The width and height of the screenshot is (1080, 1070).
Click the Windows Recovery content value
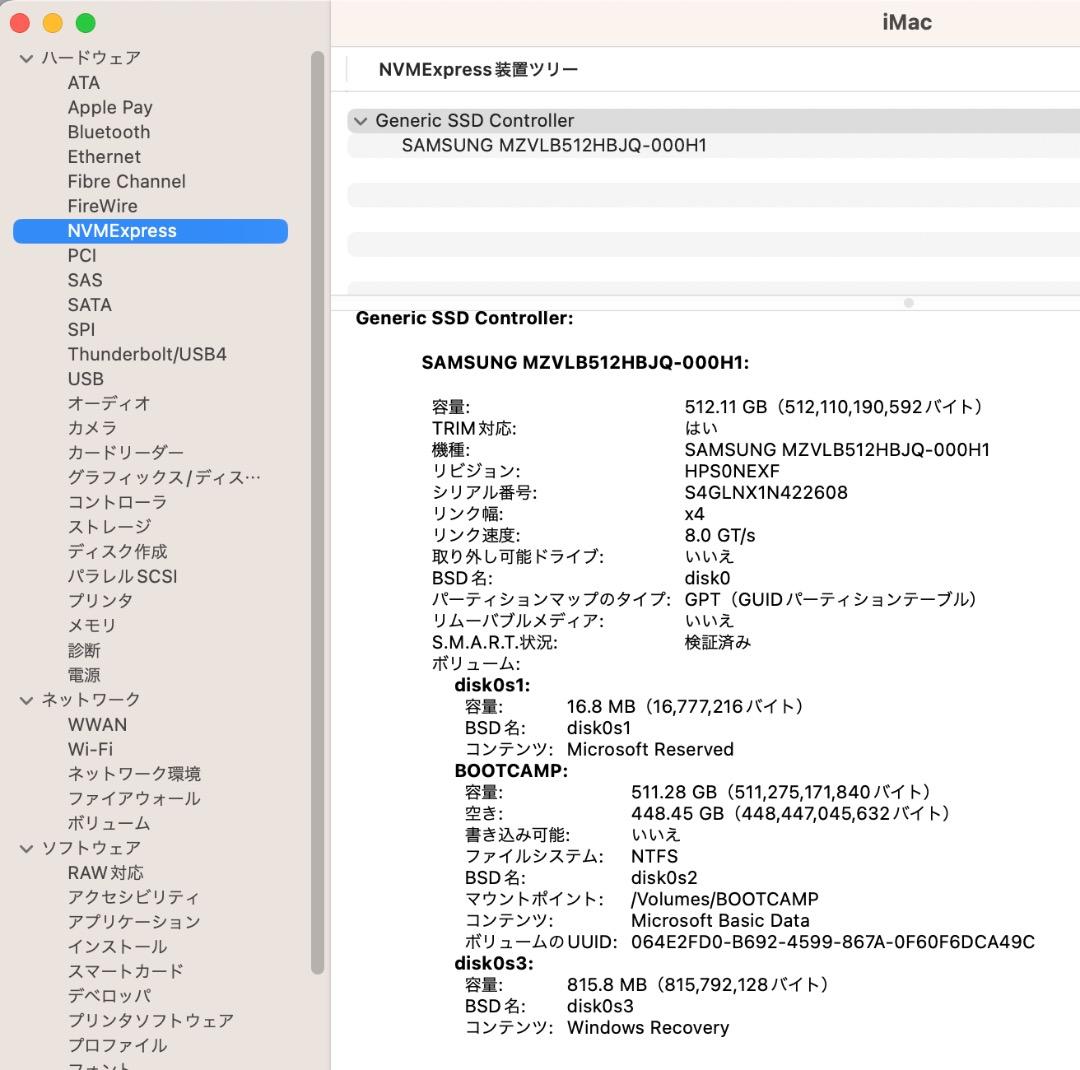tap(647, 1028)
